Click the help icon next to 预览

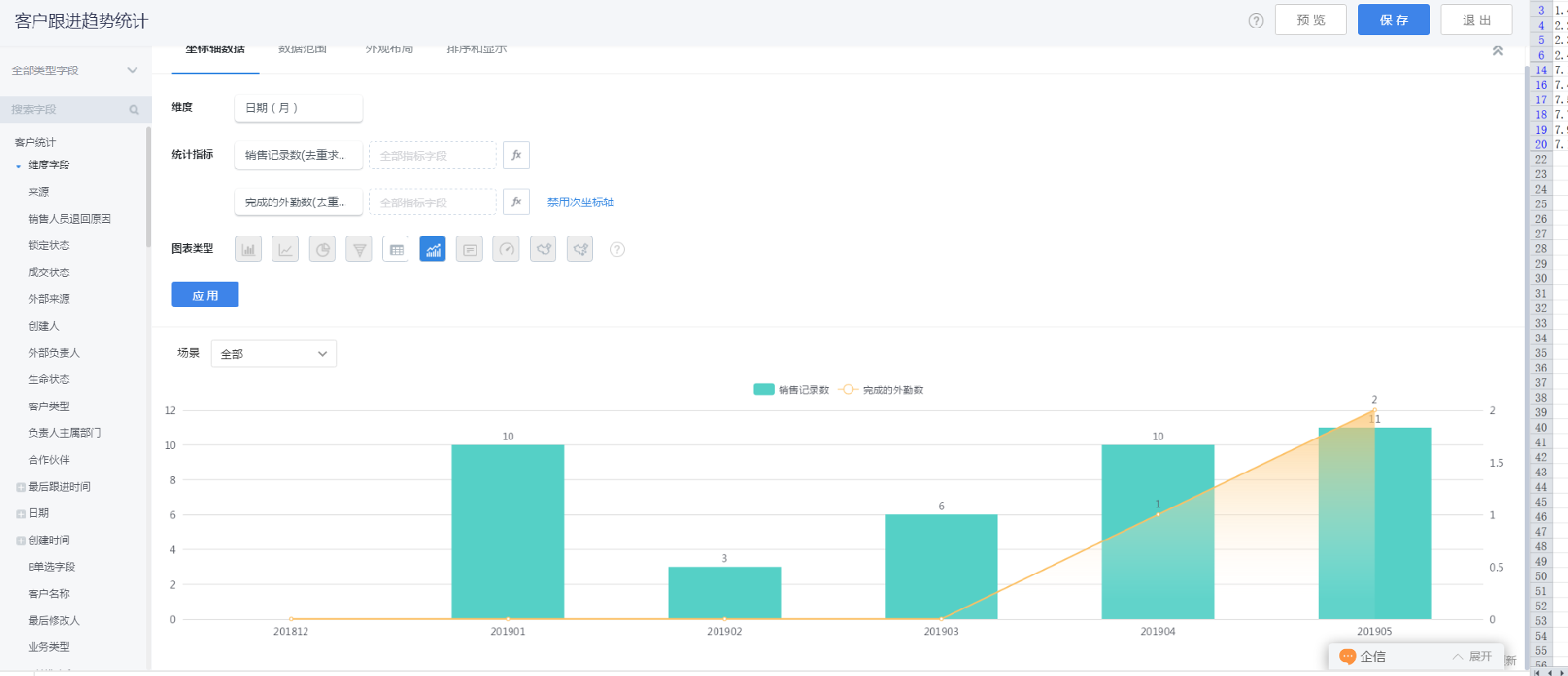tap(1256, 20)
